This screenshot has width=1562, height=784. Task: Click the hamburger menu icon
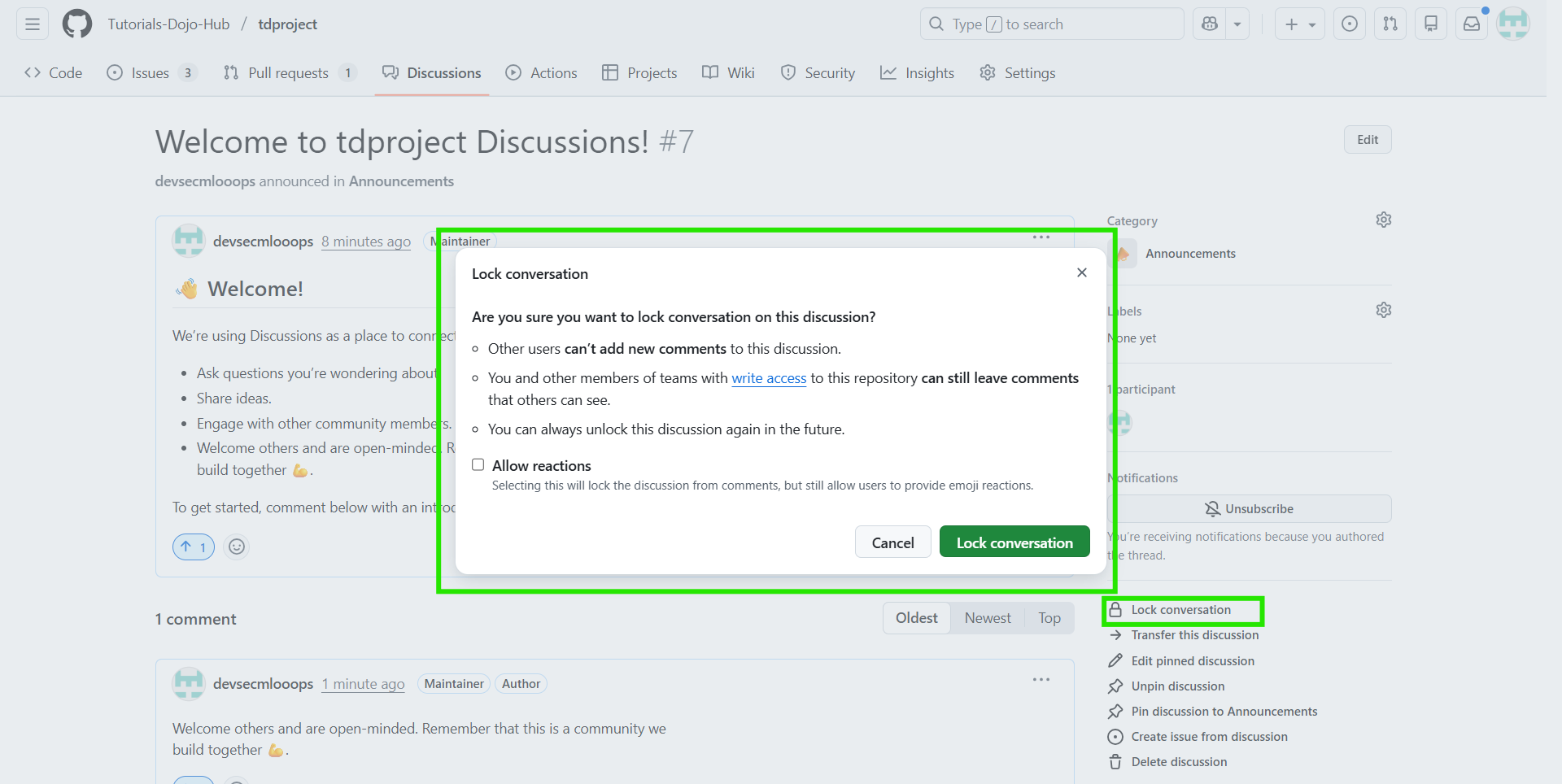pos(31,24)
